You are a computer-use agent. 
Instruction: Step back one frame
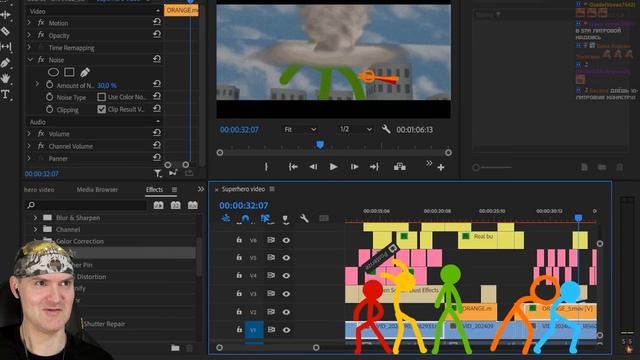tap(313, 167)
